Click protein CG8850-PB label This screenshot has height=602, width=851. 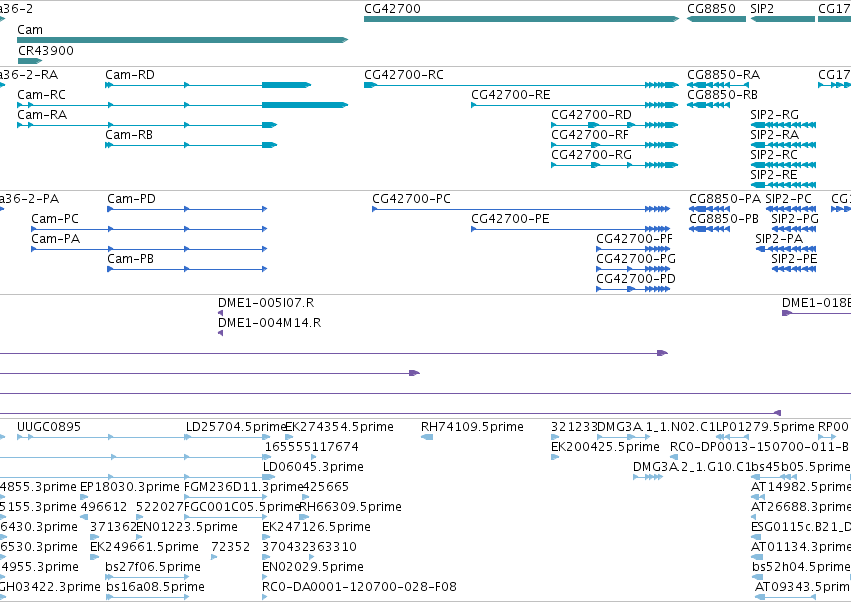724,219
